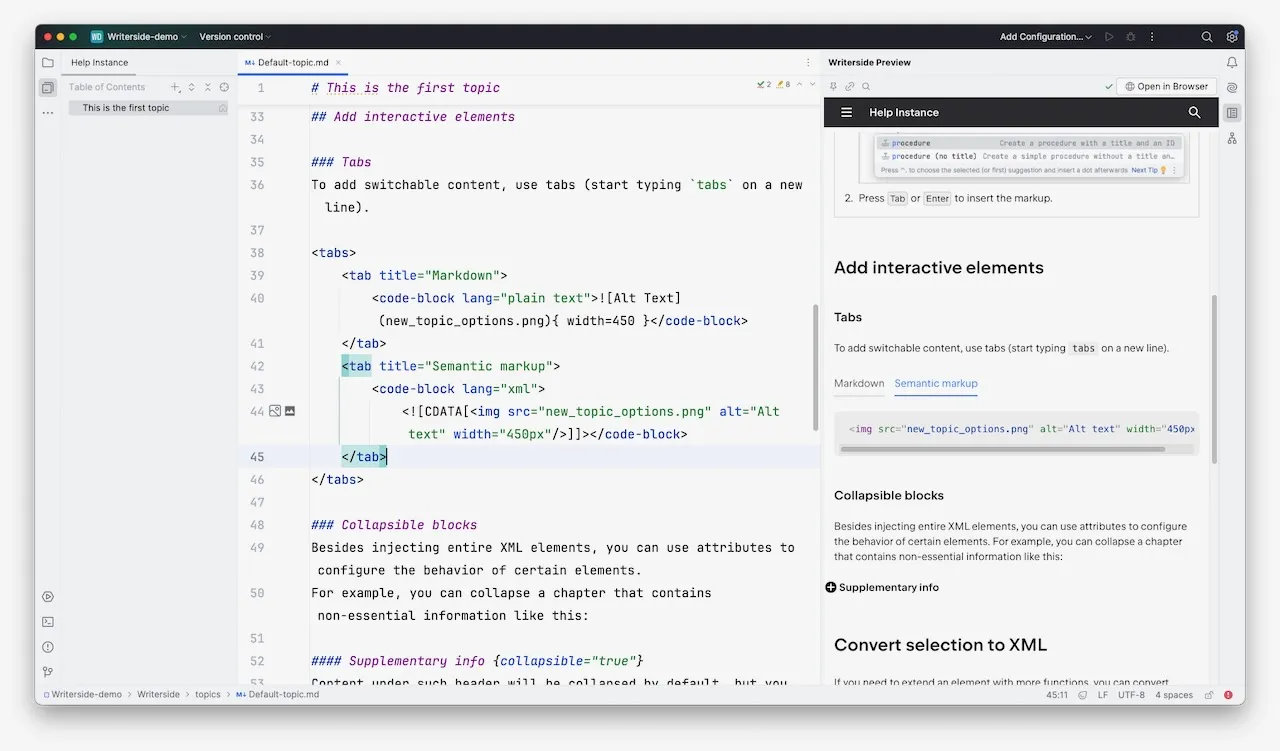Click the search icon in preview toolbar
Image resolution: width=1280 pixels, height=751 pixels.
(866, 87)
